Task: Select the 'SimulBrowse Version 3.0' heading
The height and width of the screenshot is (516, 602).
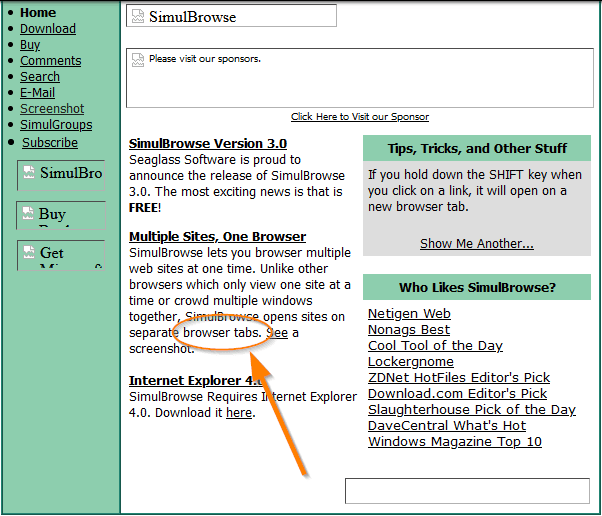Action: (x=208, y=144)
